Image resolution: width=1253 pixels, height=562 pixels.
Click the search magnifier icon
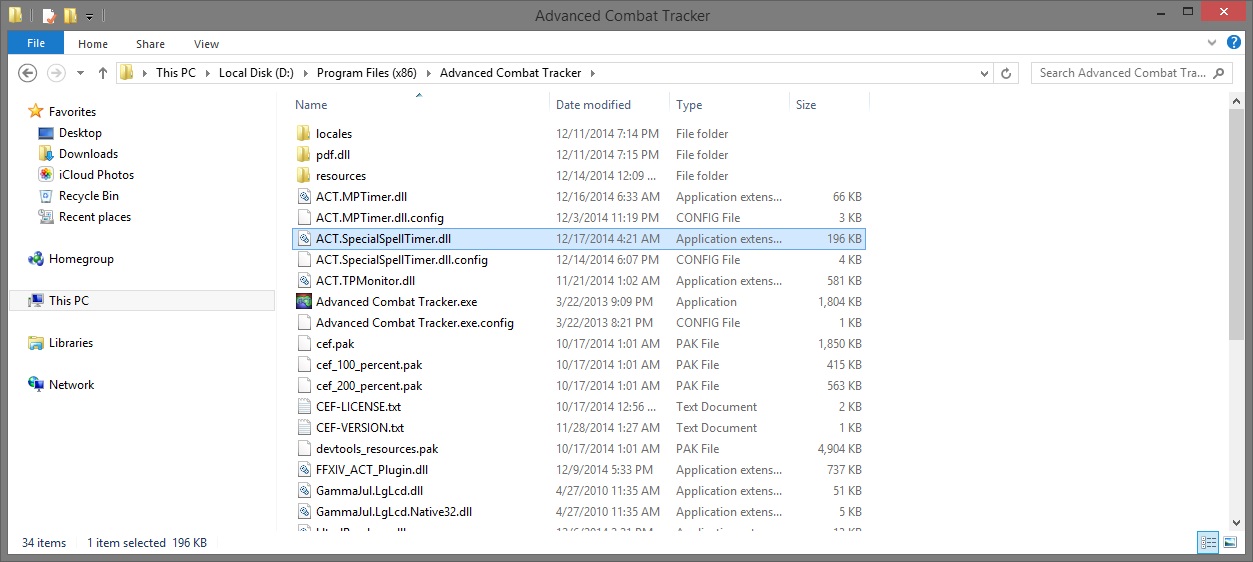point(1219,73)
